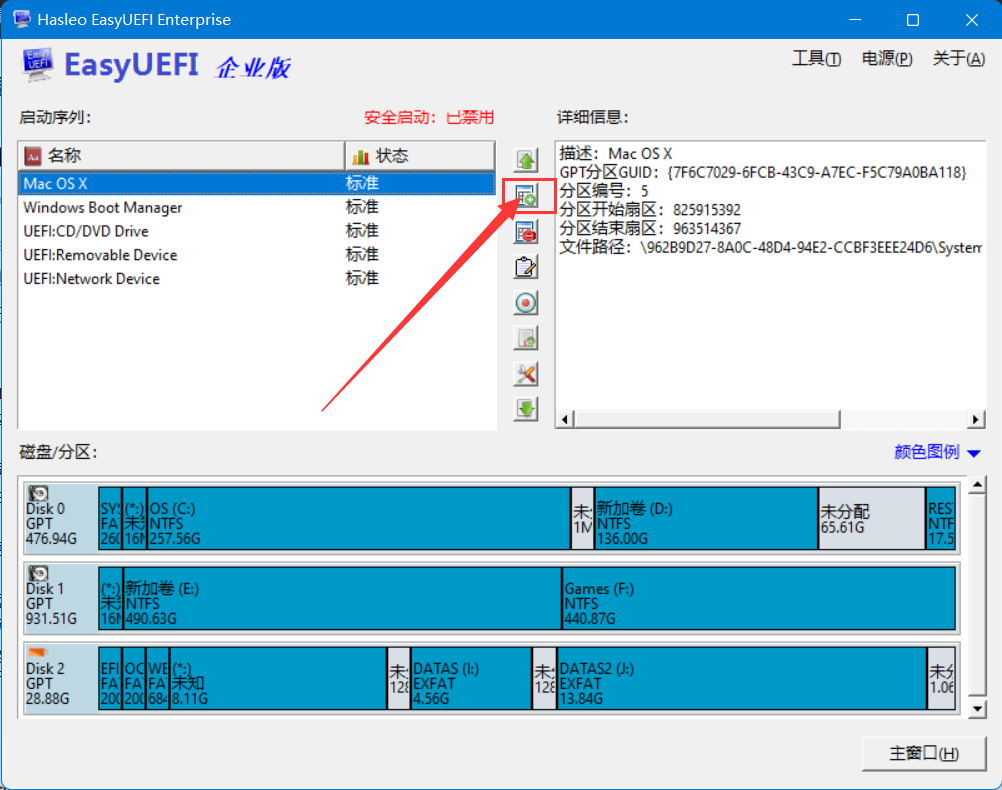Sort boot list by 名称 column header

tap(182, 156)
